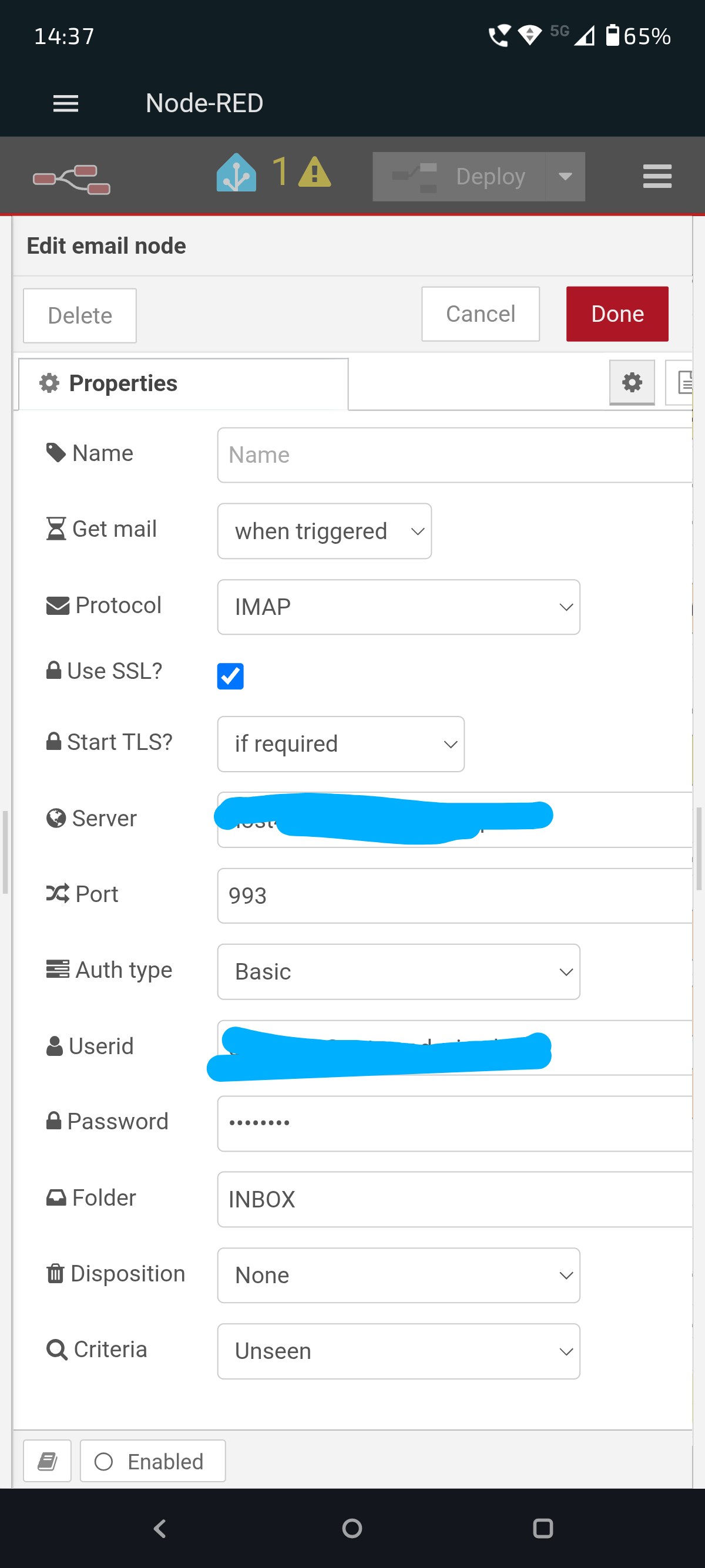
Task: Toggle the Enabled node state button
Action: 153,1461
